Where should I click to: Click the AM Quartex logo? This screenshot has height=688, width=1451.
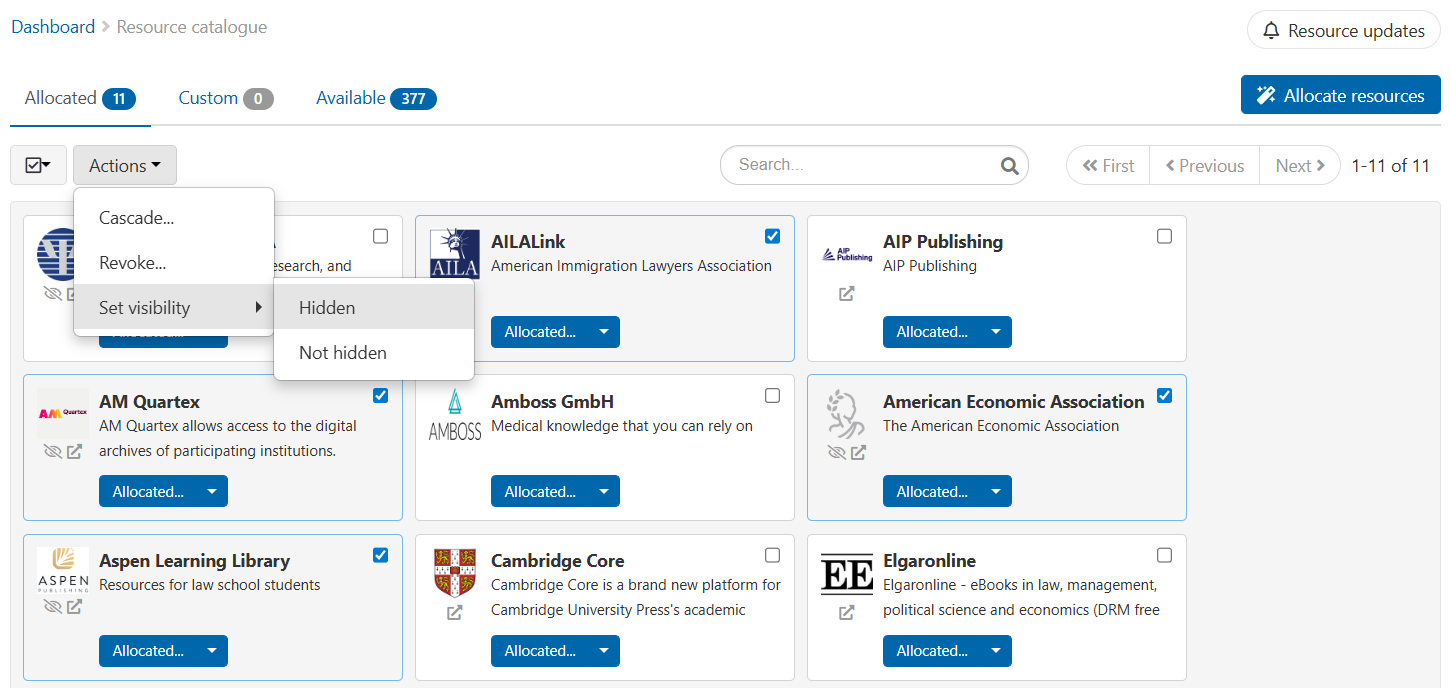[62, 413]
